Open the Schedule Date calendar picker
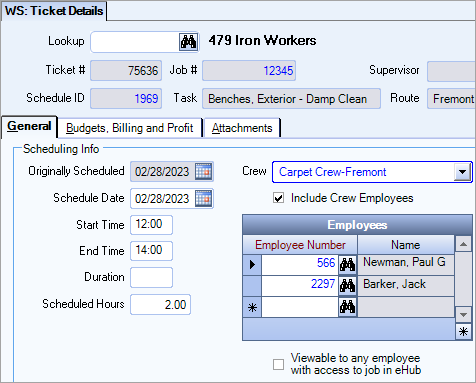The image size is (476, 383). 203,199
